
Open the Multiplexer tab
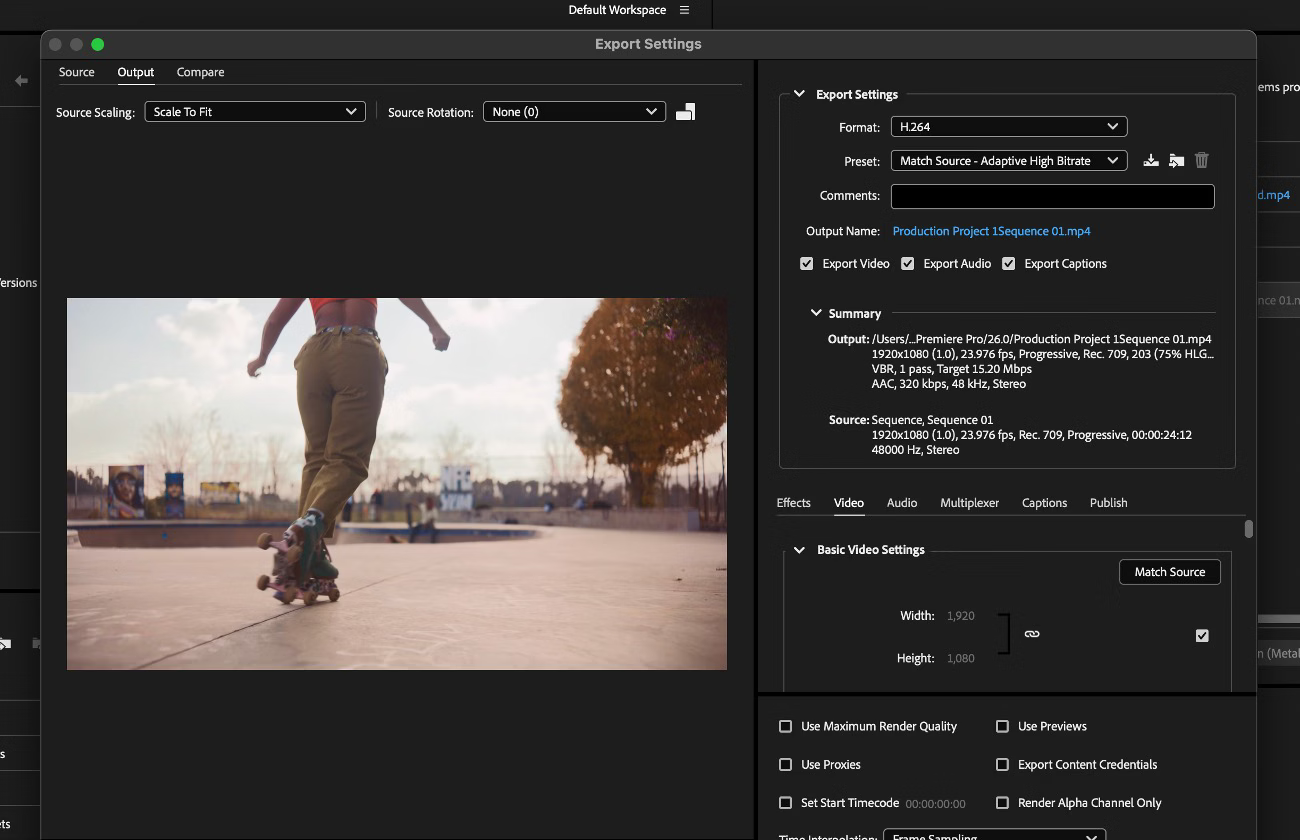(970, 503)
